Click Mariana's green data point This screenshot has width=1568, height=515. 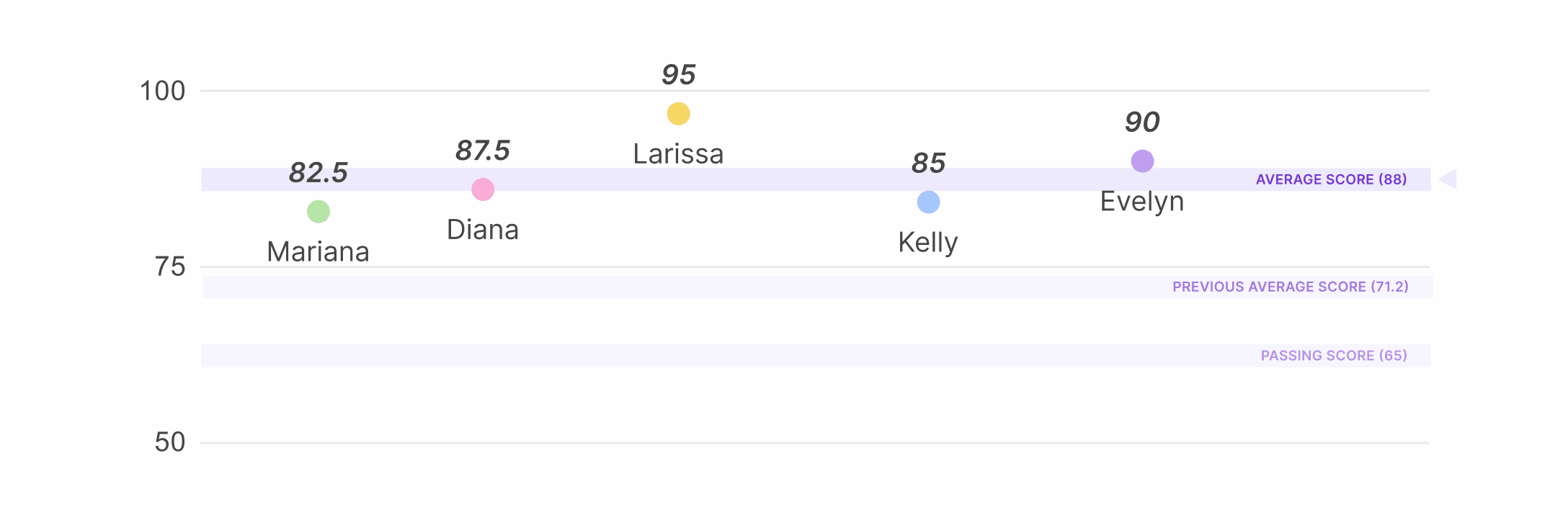click(x=318, y=212)
